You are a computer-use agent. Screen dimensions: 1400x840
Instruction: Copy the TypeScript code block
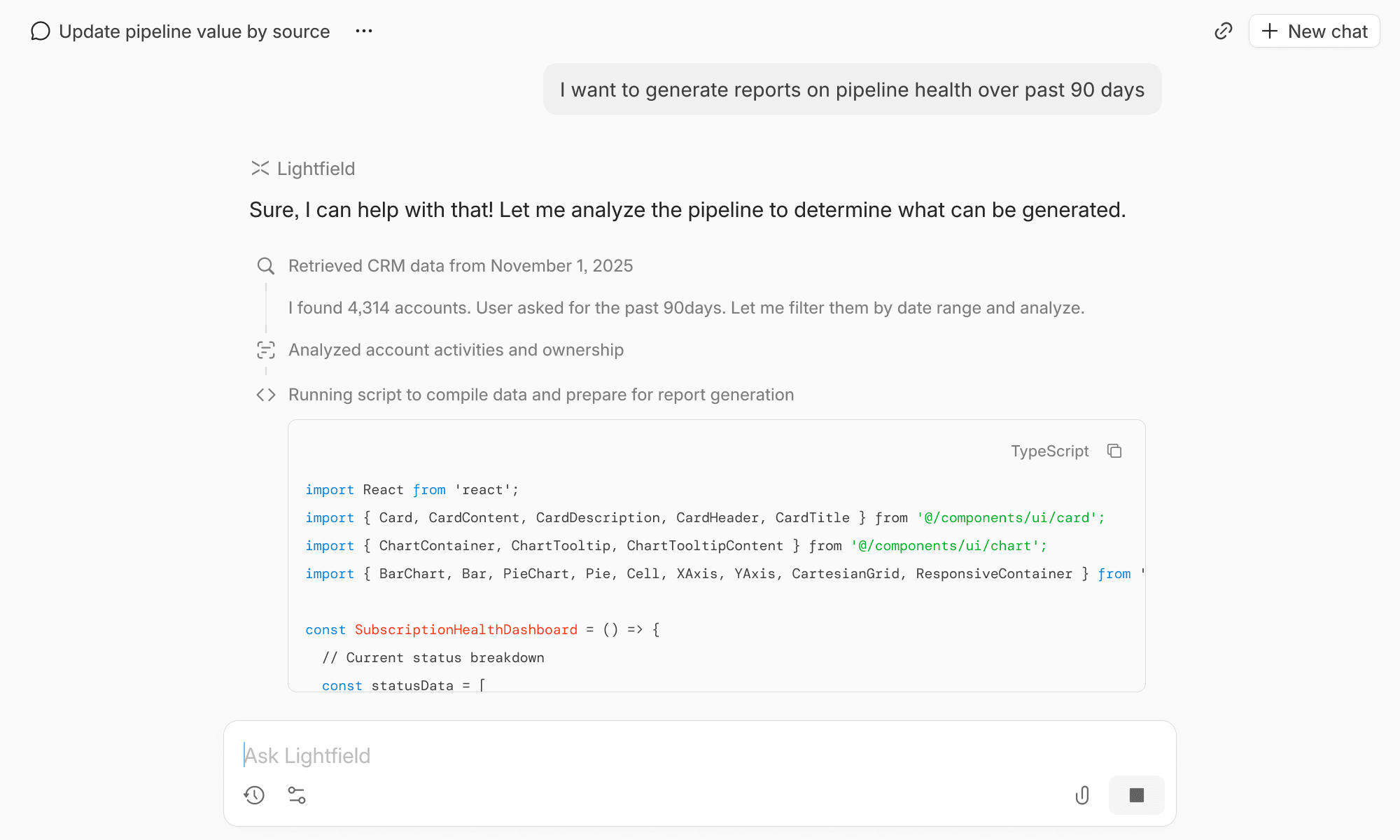pyautogui.click(x=1114, y=451)
